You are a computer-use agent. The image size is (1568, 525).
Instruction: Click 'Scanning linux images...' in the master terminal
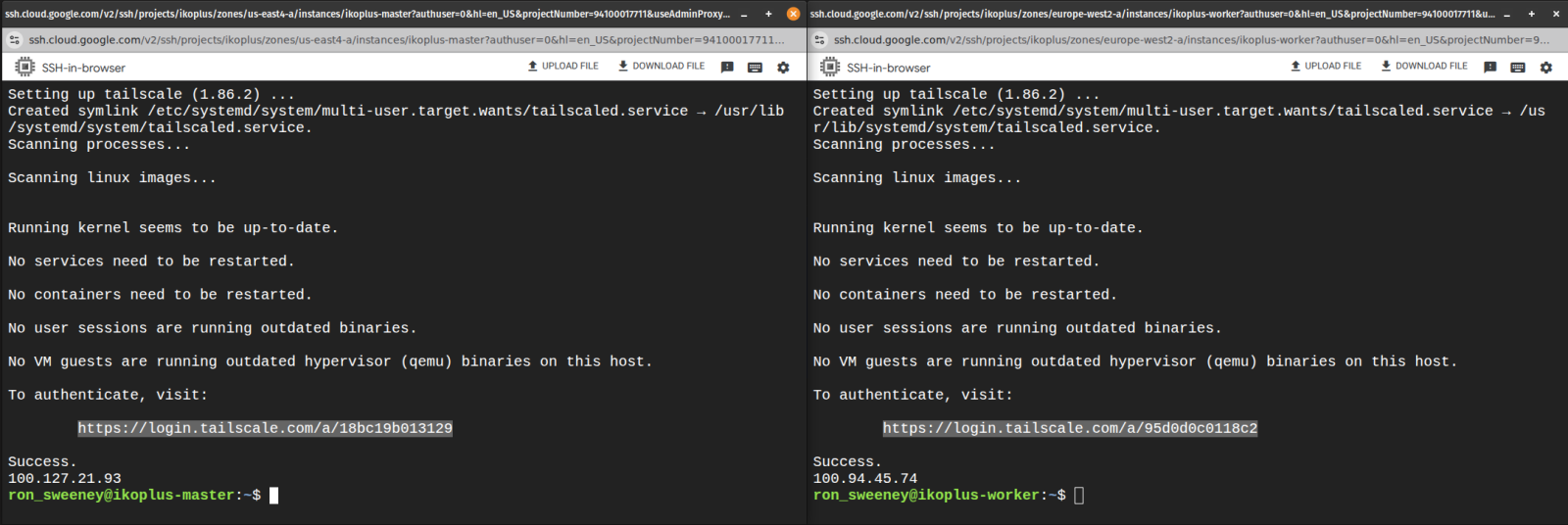112,177
